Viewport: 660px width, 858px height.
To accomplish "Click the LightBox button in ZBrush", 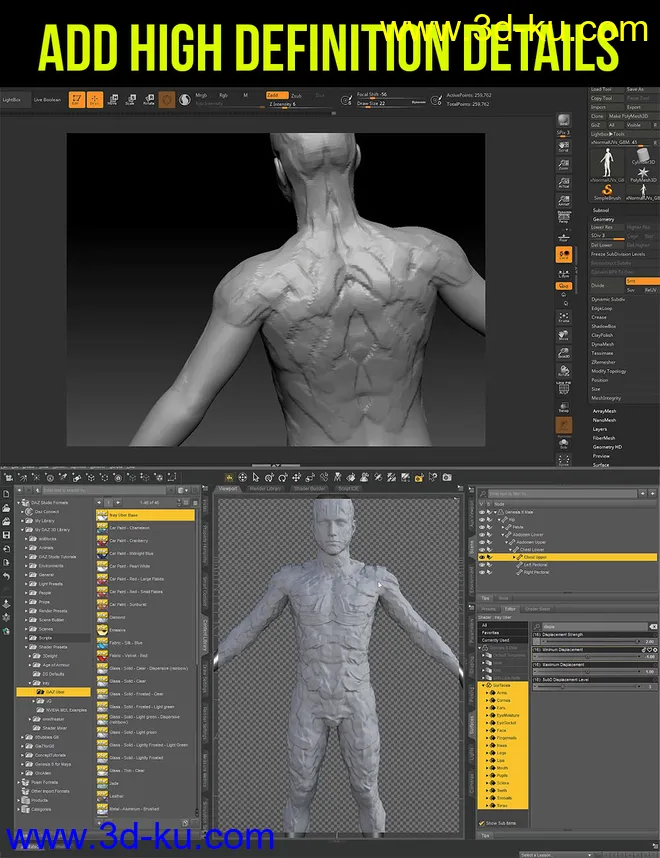I will (12, 100).
